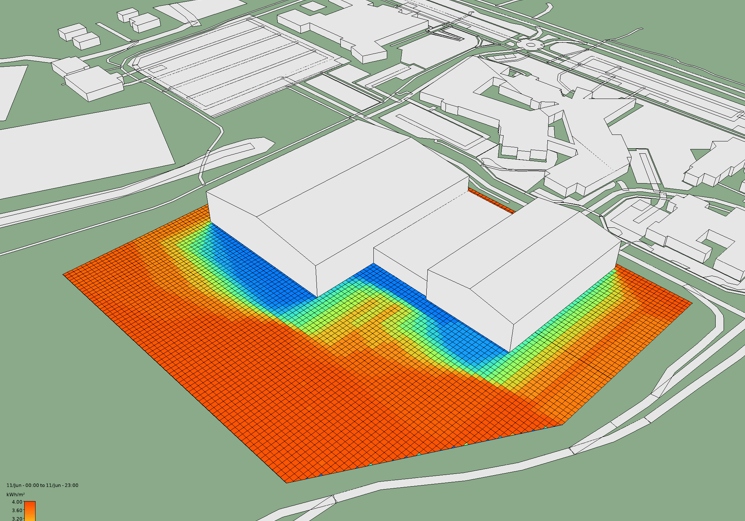This screenshot has height=521, width=745.
Task: Click the bottom corner of the orange grid
Action: (287, 481)
